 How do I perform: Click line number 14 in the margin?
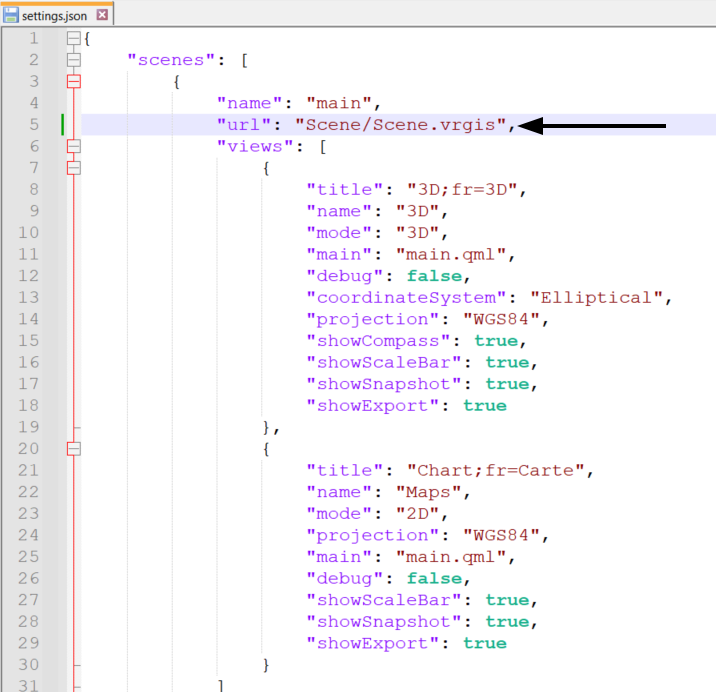tap(30, 319)
